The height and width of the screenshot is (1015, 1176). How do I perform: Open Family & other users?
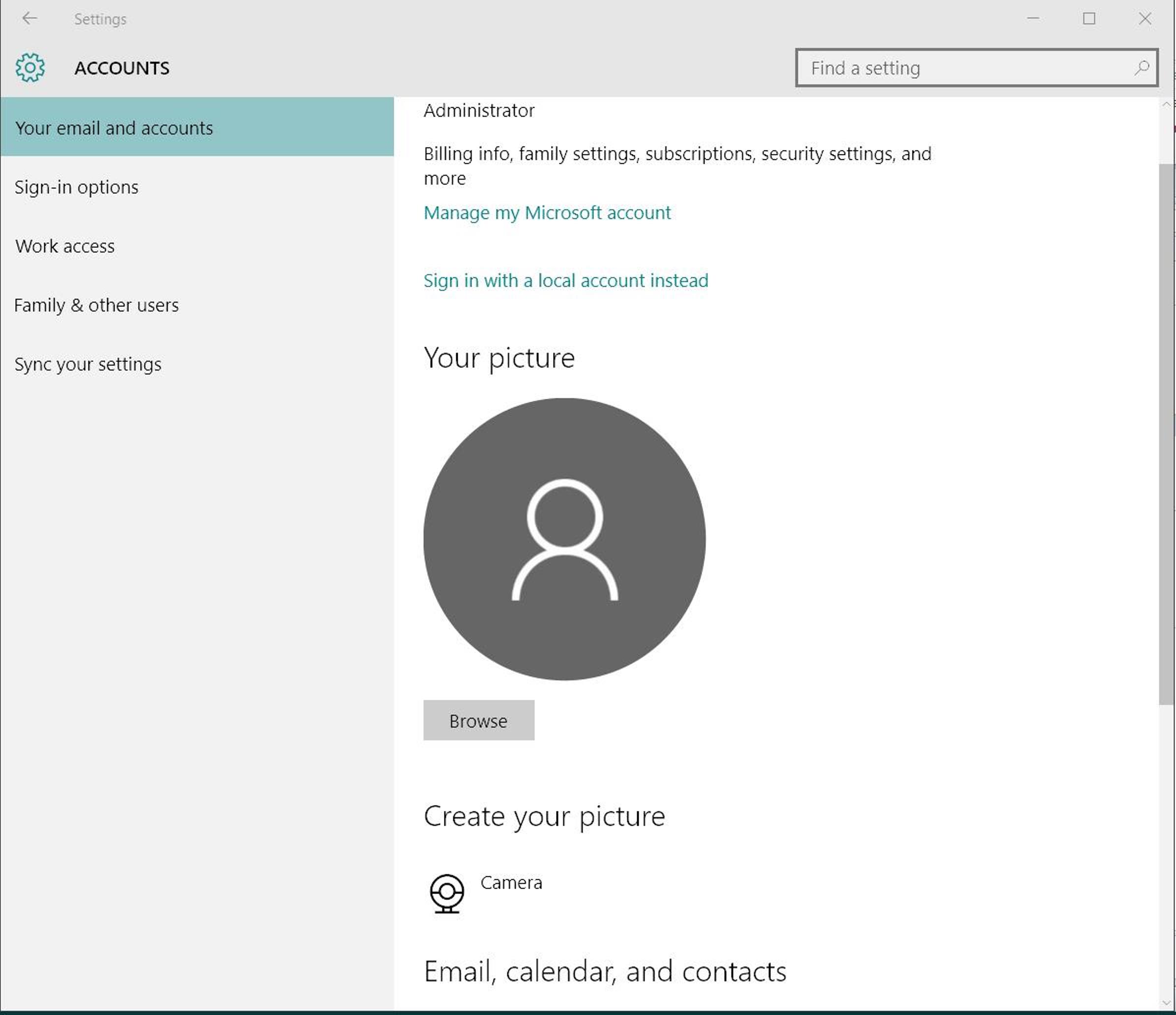coord(96,305)
